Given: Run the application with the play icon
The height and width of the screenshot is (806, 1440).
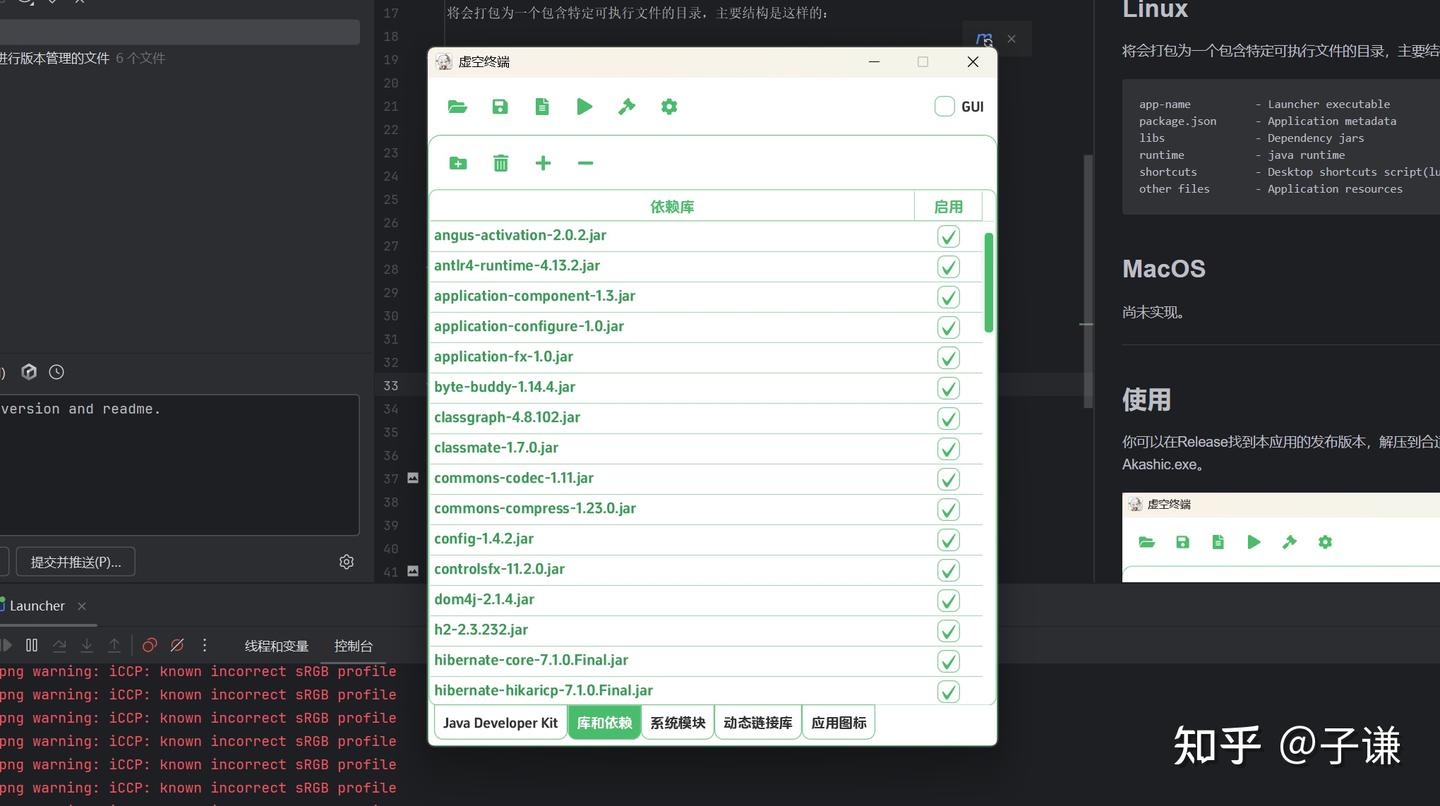Looking at the screenshot, I should tap(584, 107).
